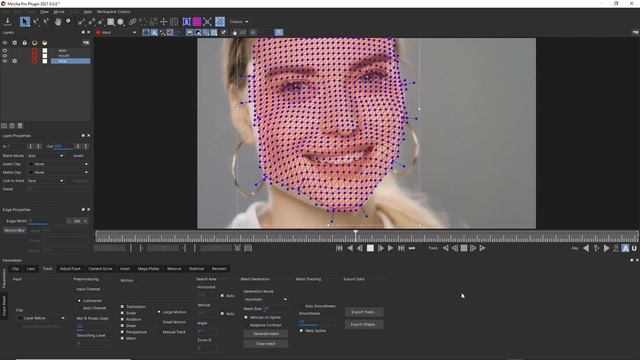
Task: Click the crosshair transform tool icon
Action: [x=164, y=22]
